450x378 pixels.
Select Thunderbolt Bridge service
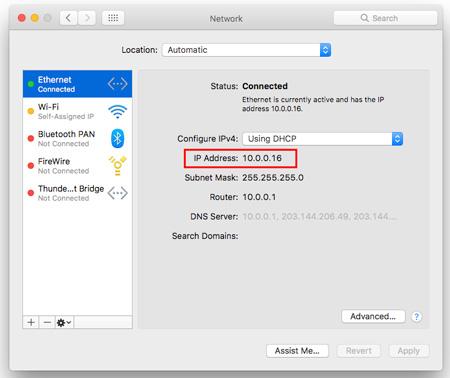77,193
